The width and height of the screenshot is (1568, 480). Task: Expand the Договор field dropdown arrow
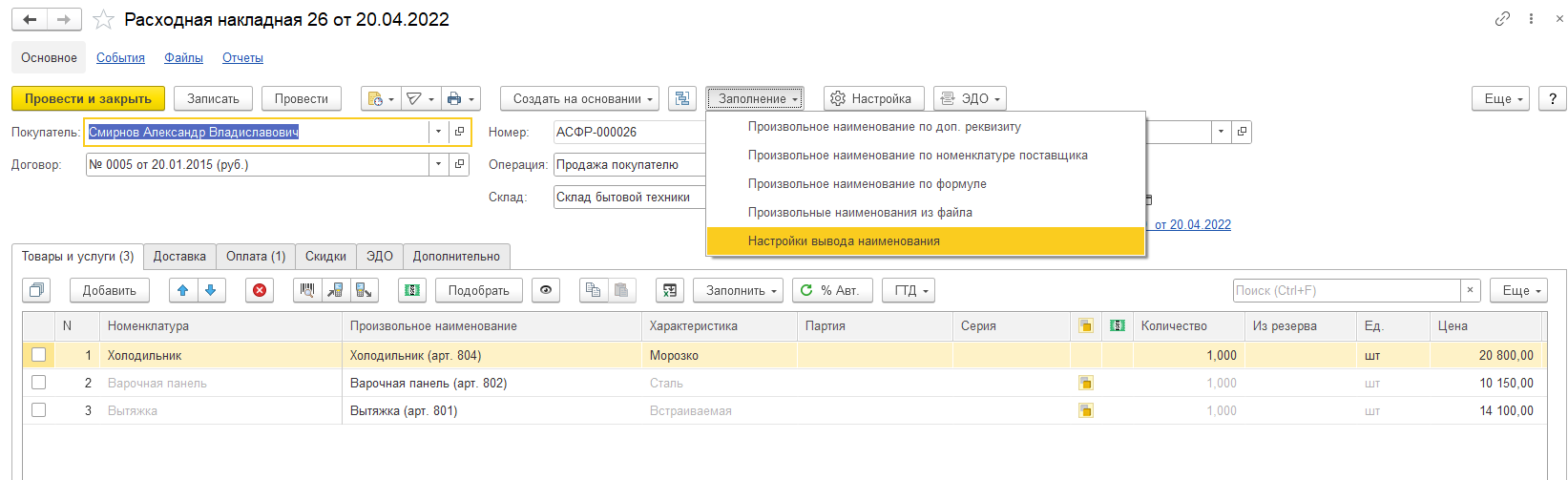438,164
